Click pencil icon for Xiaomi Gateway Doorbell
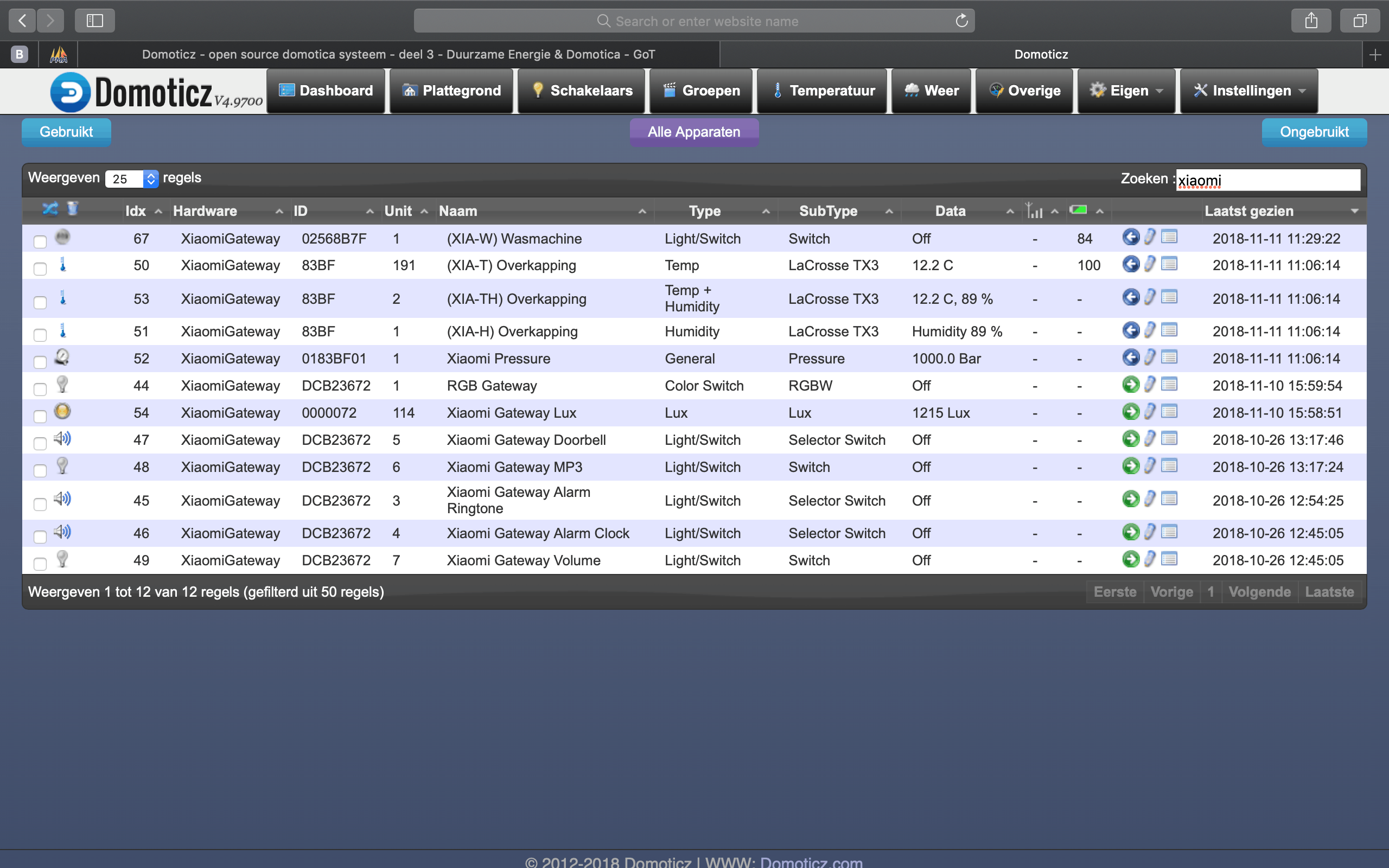 (x=1149, y=438)
